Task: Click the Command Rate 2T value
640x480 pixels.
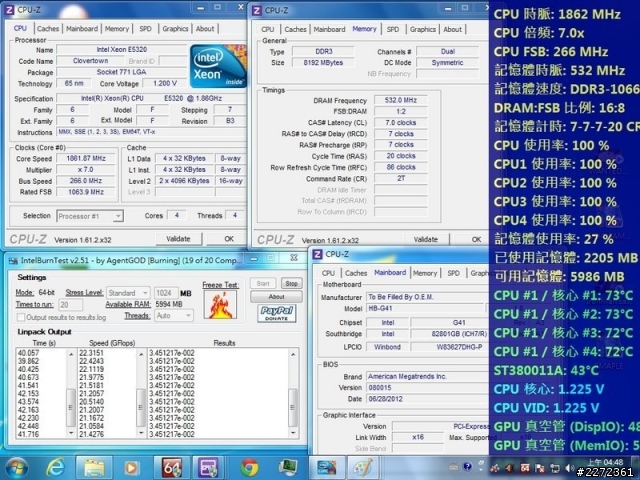Action: coord(400,178)
